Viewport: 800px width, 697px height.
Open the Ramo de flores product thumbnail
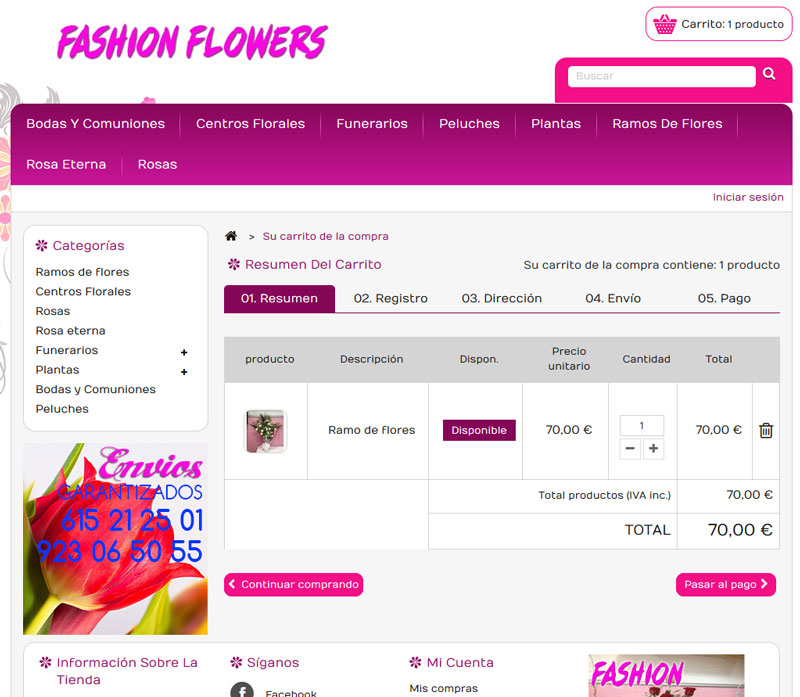(266, 431)
